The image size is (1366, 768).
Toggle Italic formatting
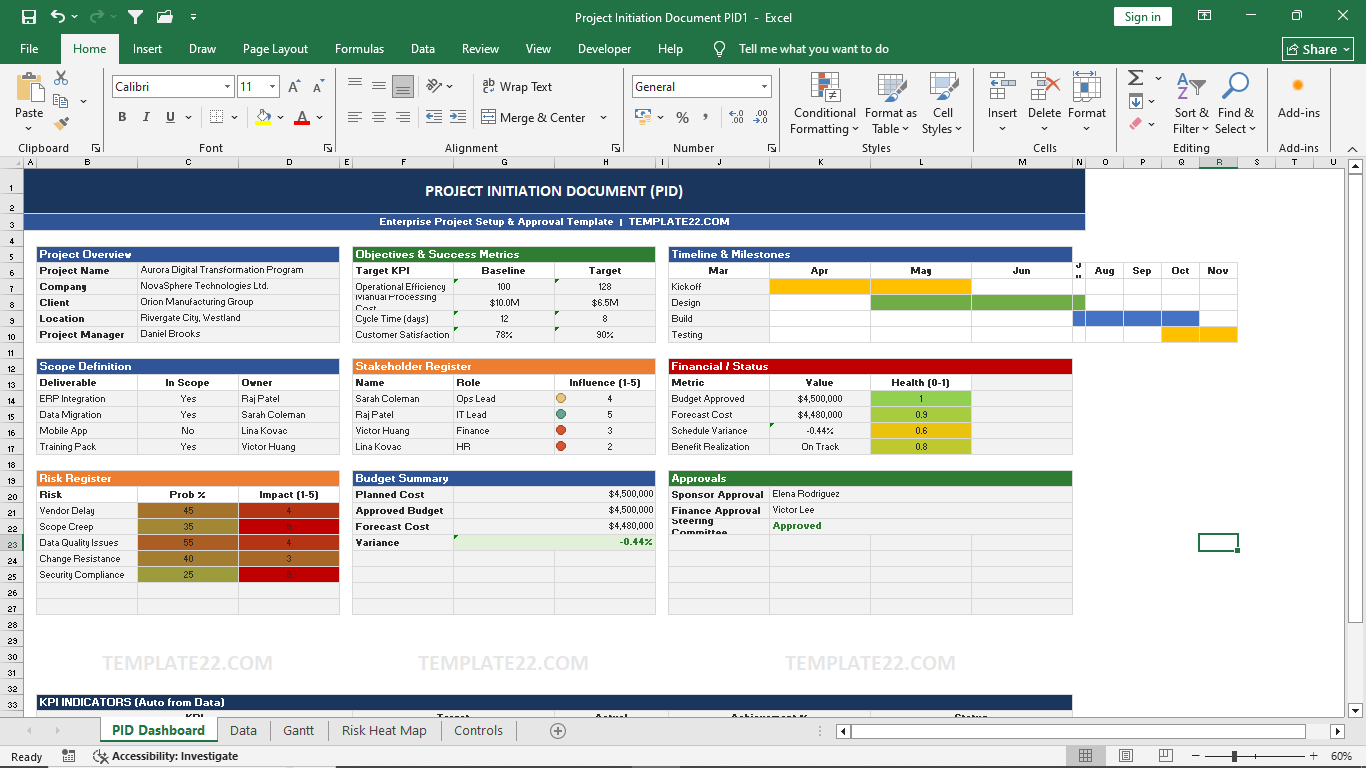[147, 117]
